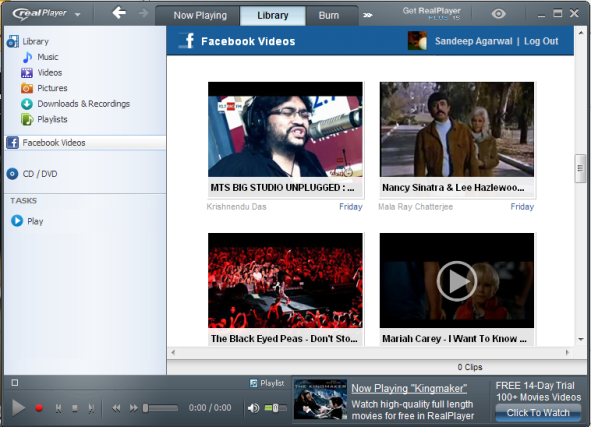Click the Kingmaker movie poster thumbnail

(x=320, y=400)
